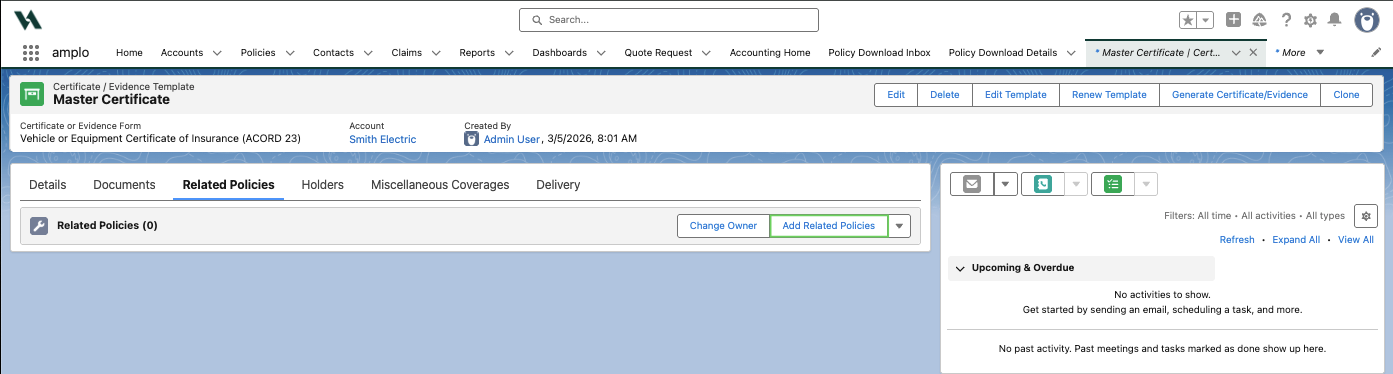Open the Contacts nav dropdown chevron

point(368,52)
